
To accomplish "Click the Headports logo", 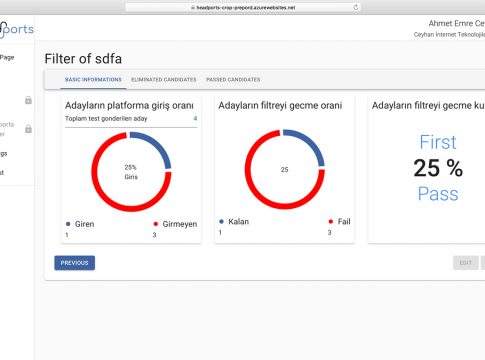I will (x=16, y=29).
